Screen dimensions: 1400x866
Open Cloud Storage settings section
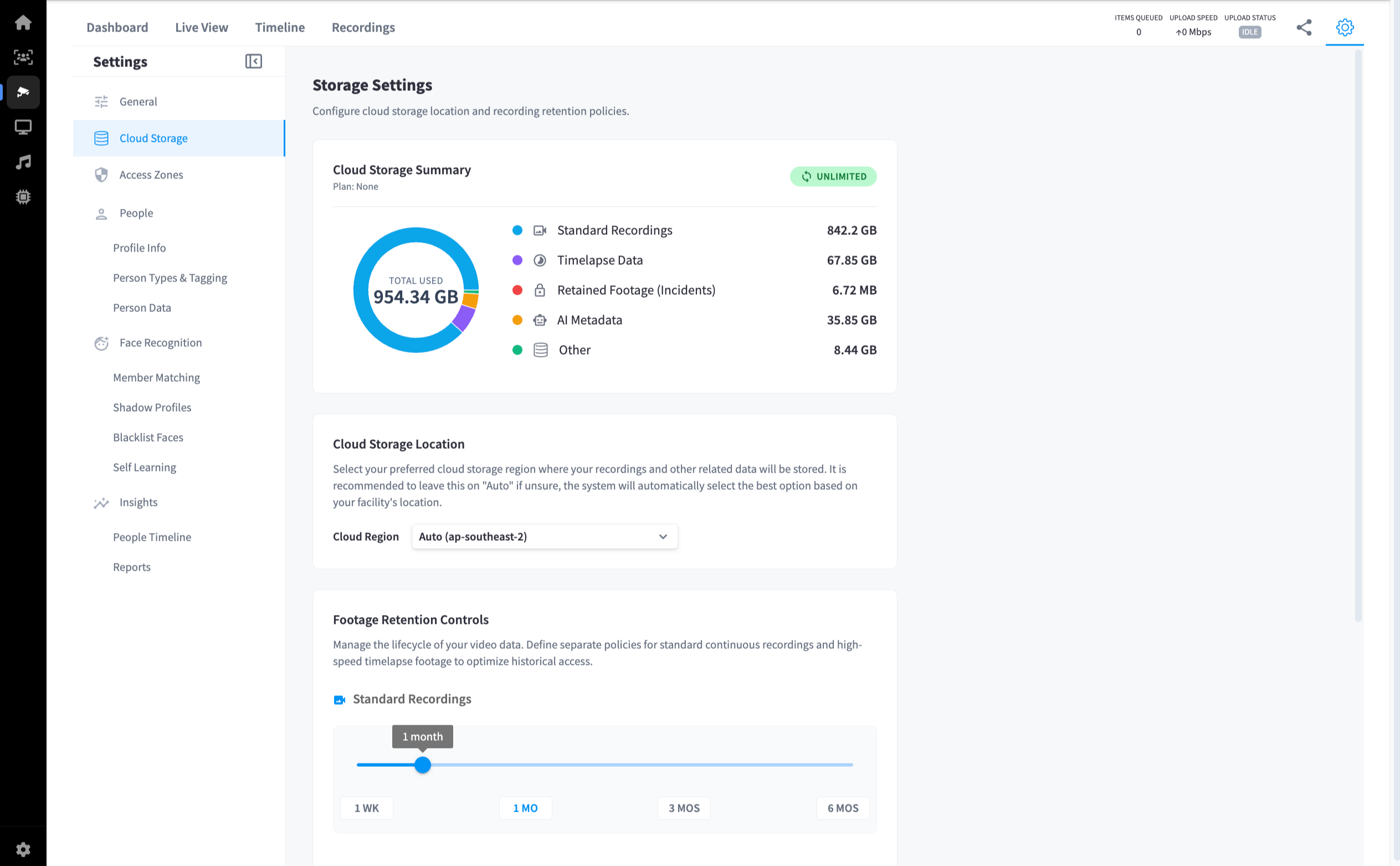(x=179, y=138)
